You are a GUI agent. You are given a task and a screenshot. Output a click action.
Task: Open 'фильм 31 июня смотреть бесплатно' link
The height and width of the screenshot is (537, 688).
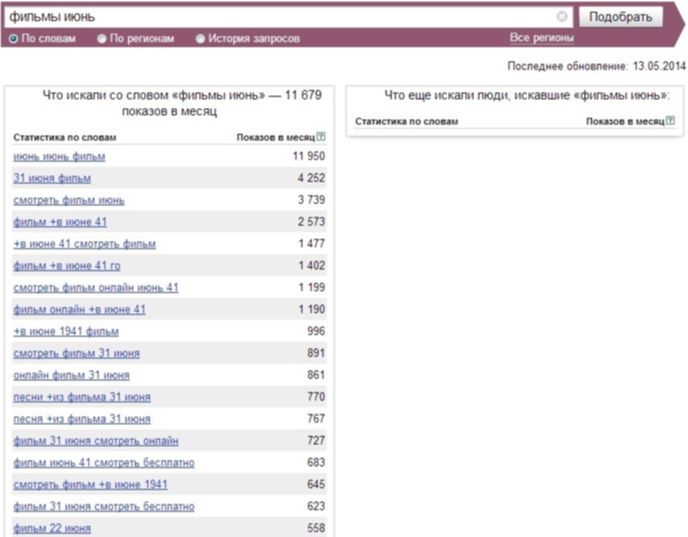[x=104, y=506]
